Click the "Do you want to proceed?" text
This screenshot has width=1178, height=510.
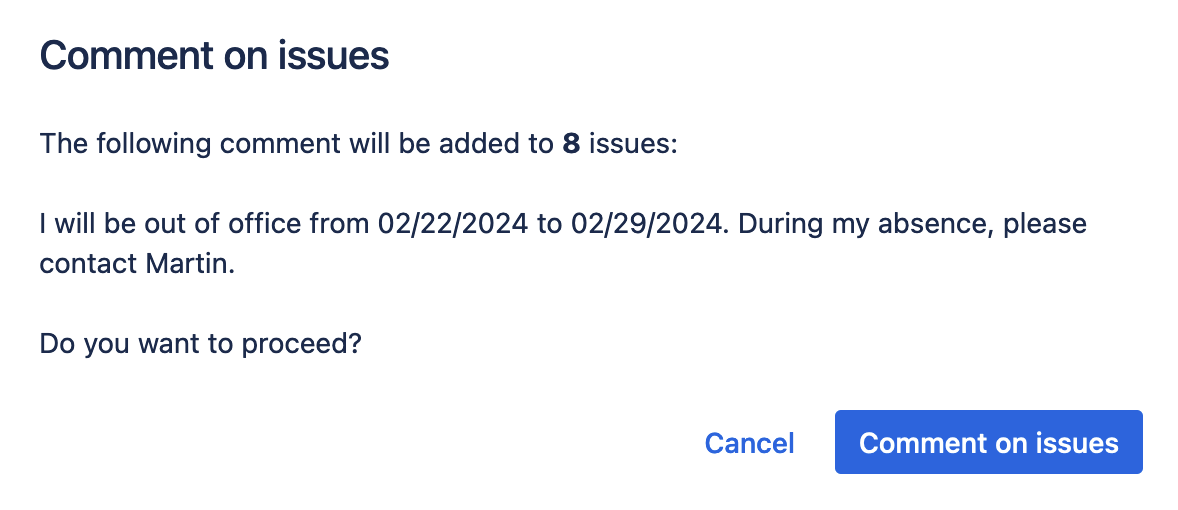point(200,345)
